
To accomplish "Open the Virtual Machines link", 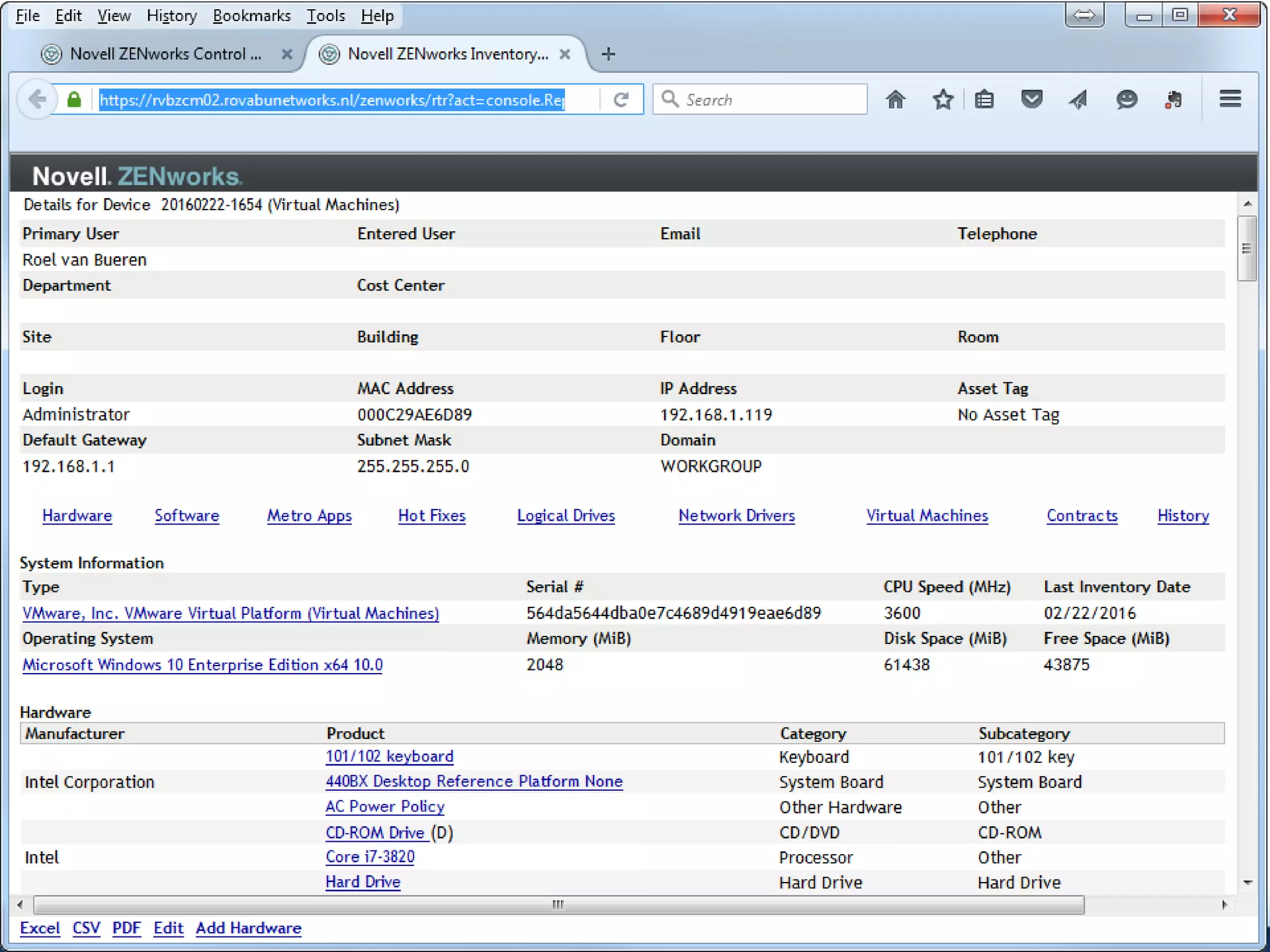I will pyautogui.click(x=927, y=516).
